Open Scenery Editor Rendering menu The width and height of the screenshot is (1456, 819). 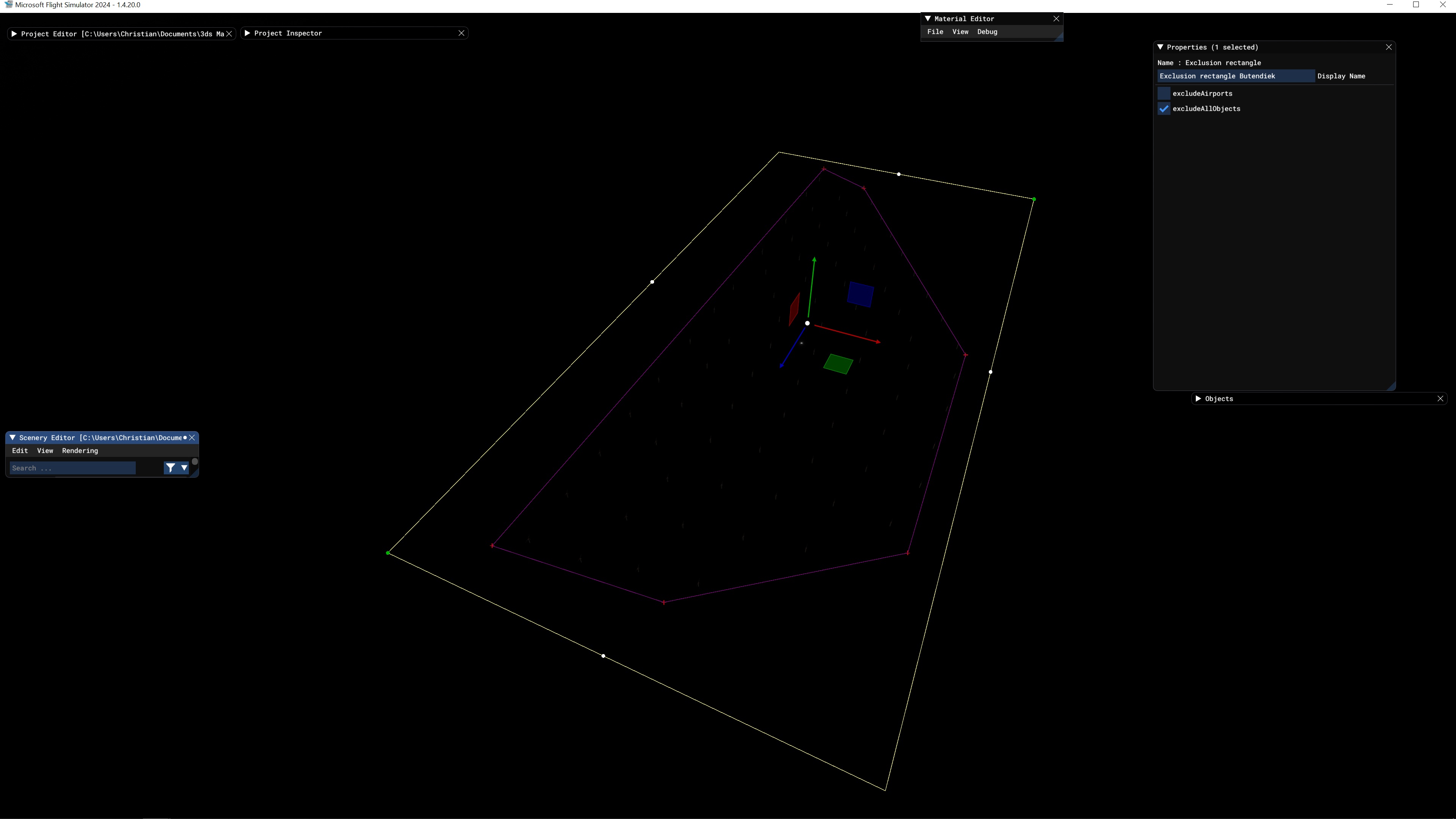coord(80,451)
